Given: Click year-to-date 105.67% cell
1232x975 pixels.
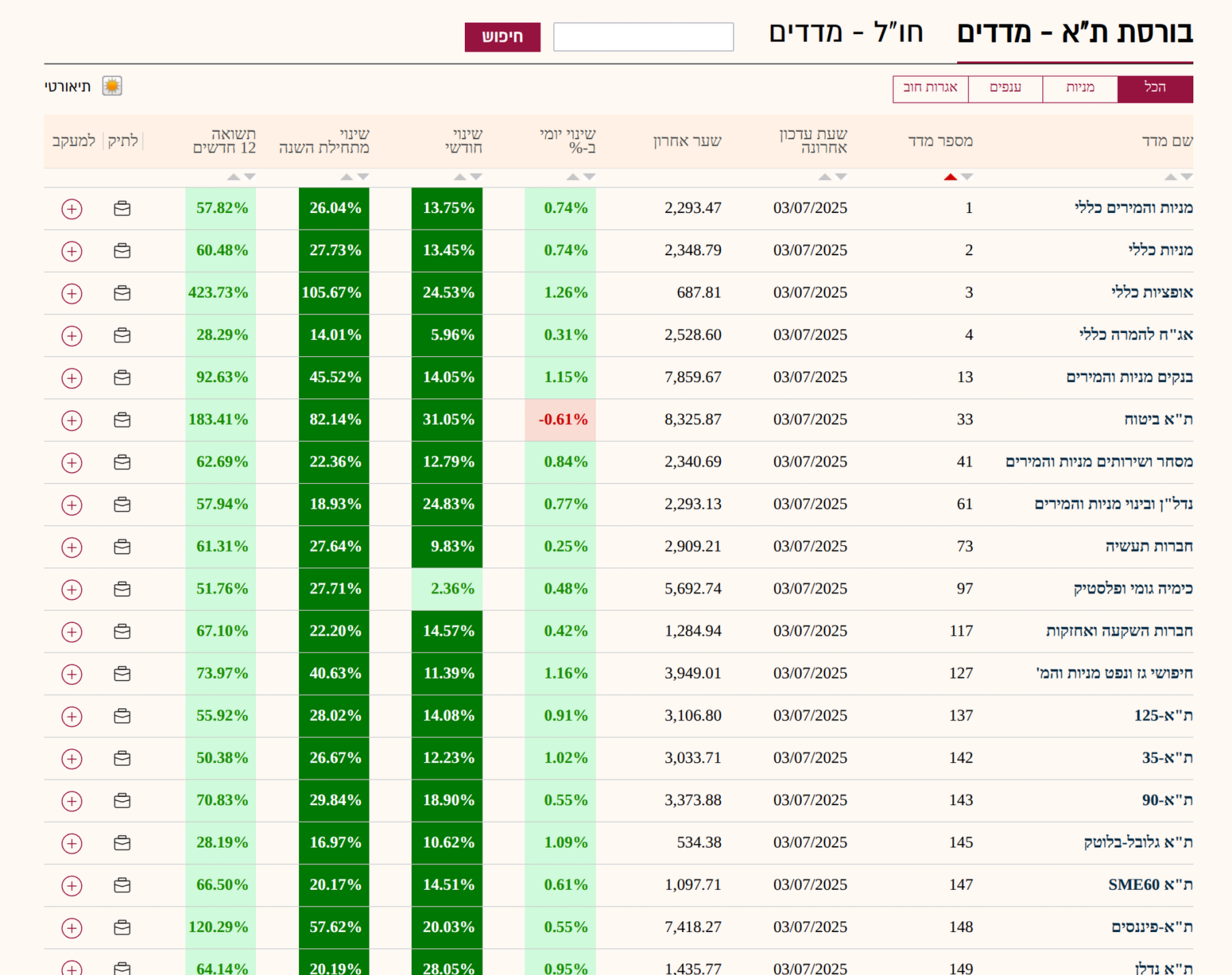Looking at the screenshot, I should click(334, 293).
